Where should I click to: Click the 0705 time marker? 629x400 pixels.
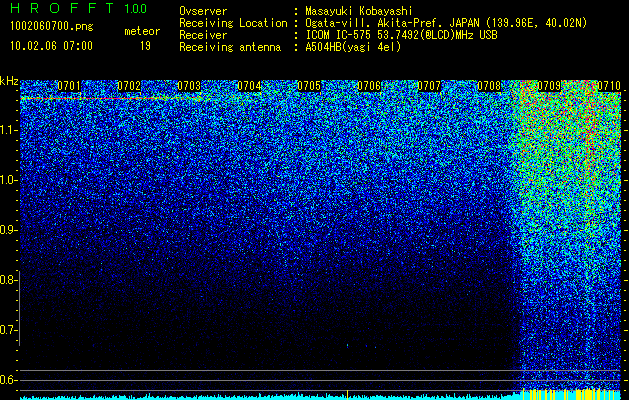click(309, 86)
